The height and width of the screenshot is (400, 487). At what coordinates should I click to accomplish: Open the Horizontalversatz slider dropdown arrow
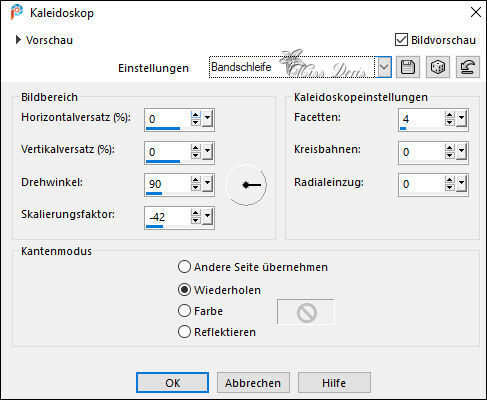(207, 119)
